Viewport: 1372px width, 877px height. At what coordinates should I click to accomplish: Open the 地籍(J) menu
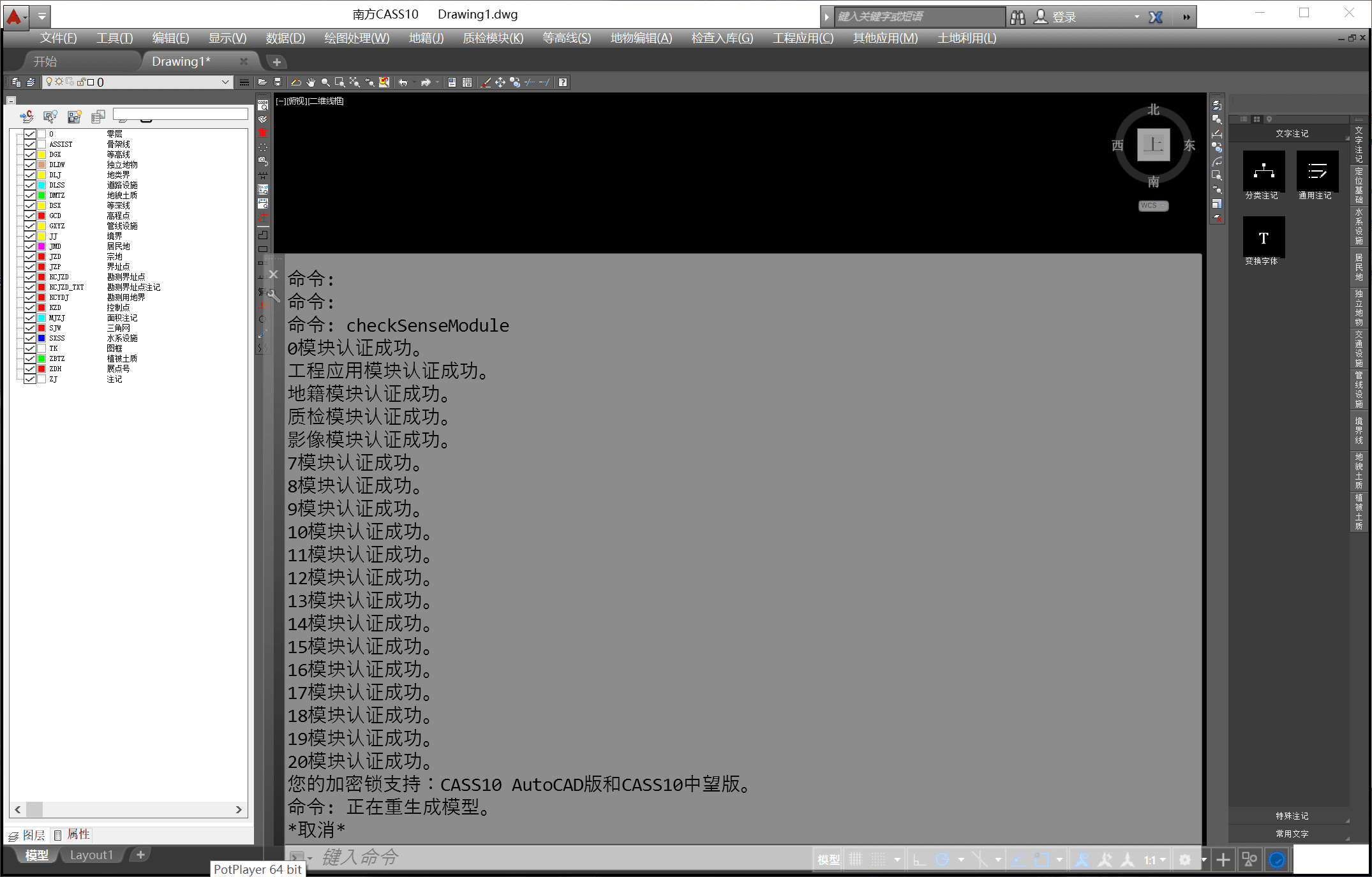pyautogui.click(x=426, y=38)
